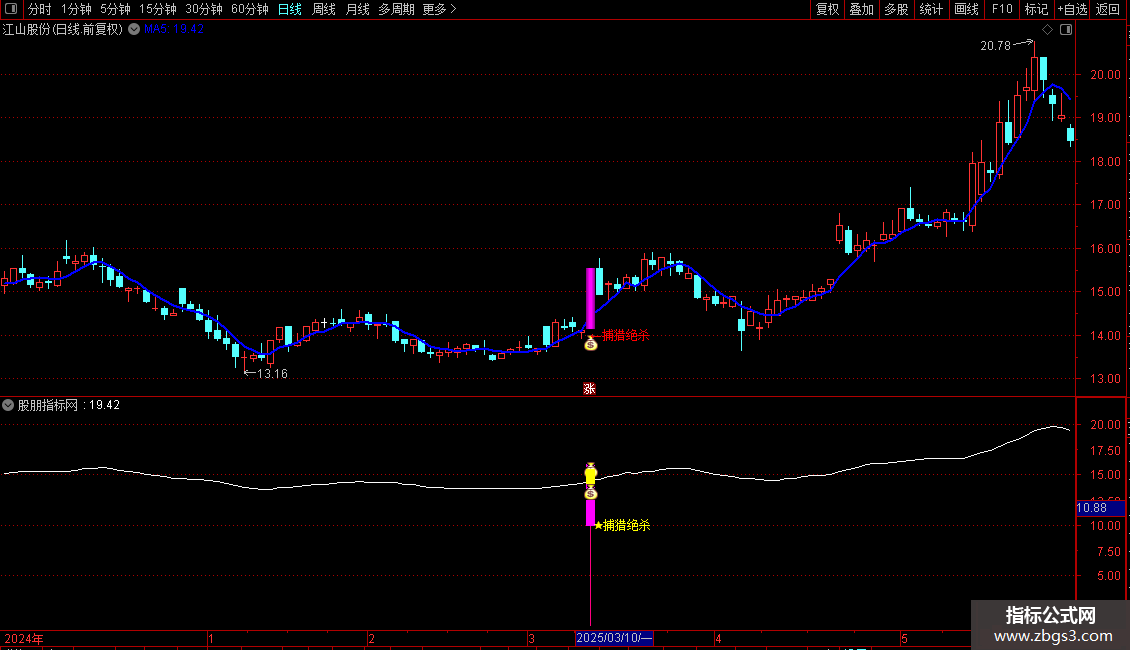Switch to 30分钟 period
The image size is (1130, 650).
click(x=204, y=9)
